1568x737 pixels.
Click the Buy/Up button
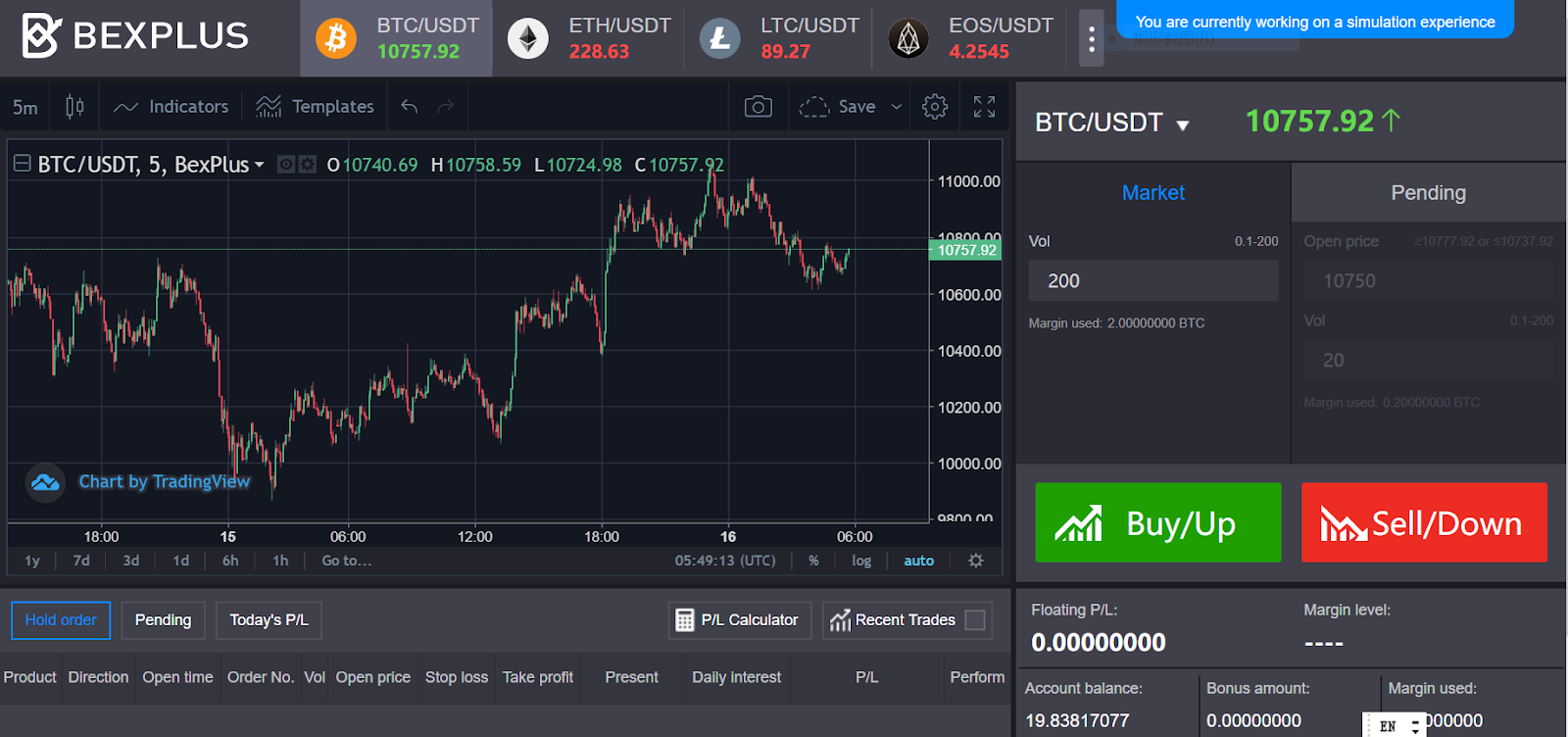coord(1158,522)
